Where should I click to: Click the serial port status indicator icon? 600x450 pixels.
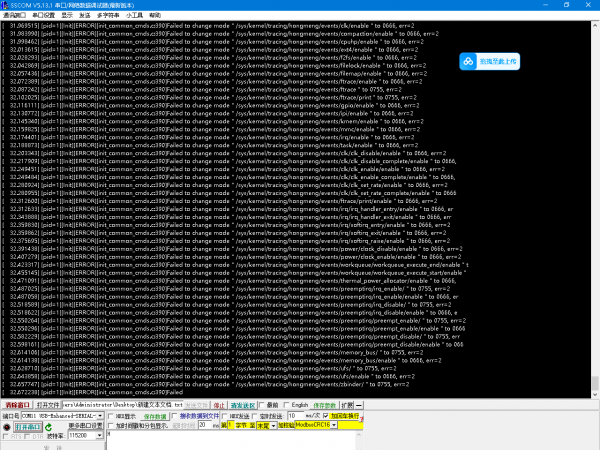coord(8,427)
